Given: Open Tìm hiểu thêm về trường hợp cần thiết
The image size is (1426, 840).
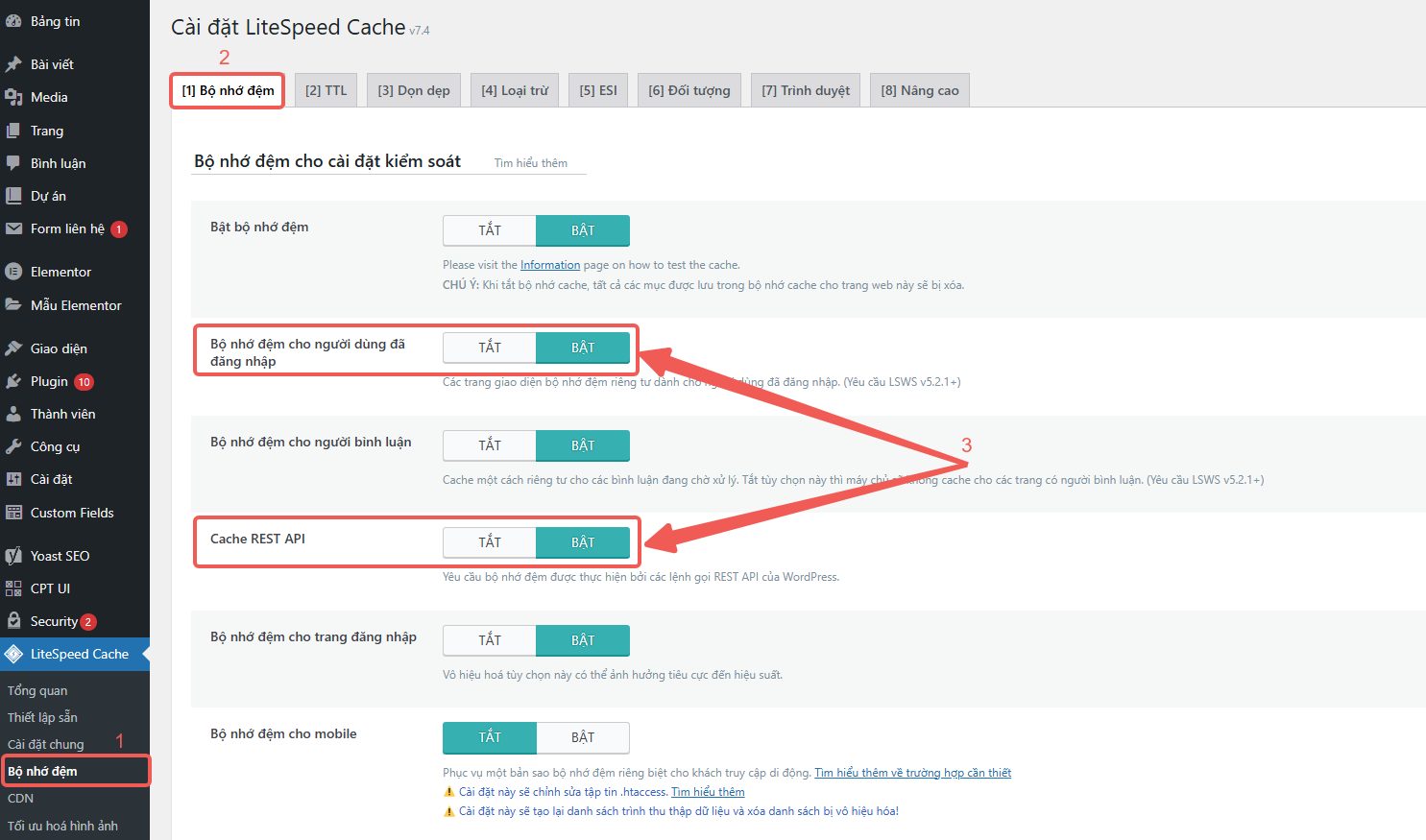Looking at the screenshot, I should pos(912,773).
